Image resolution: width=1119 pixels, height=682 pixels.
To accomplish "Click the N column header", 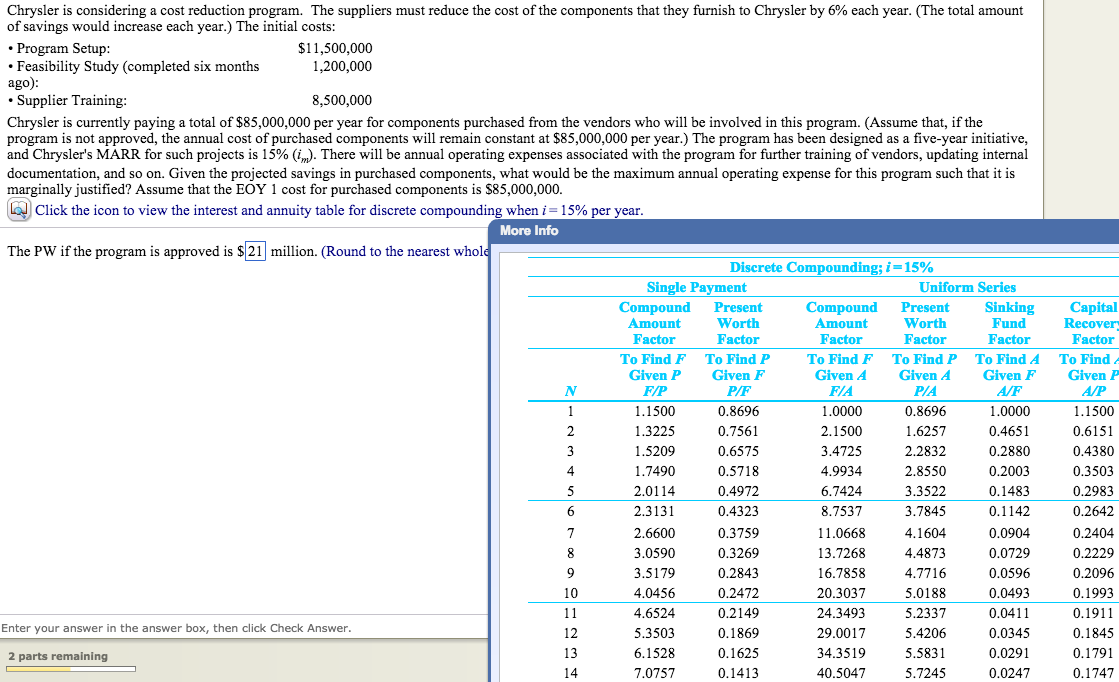I will pos(570,391).
